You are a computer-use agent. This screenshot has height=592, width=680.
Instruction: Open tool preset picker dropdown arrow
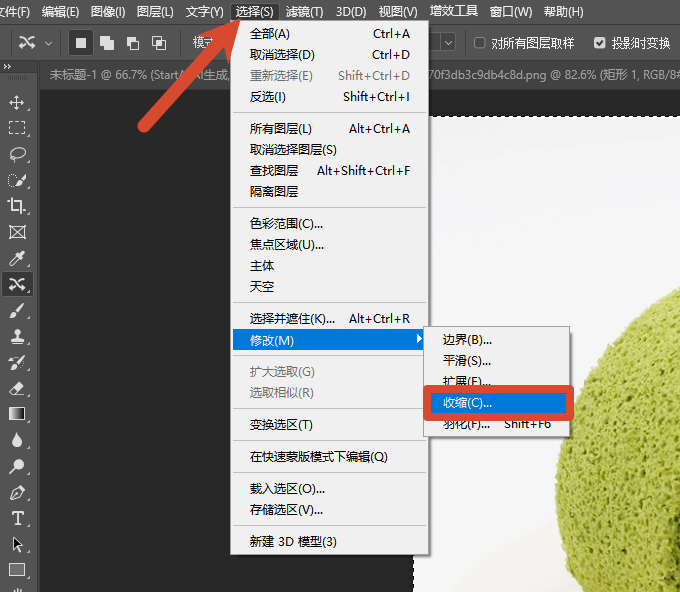click(49, 43)
